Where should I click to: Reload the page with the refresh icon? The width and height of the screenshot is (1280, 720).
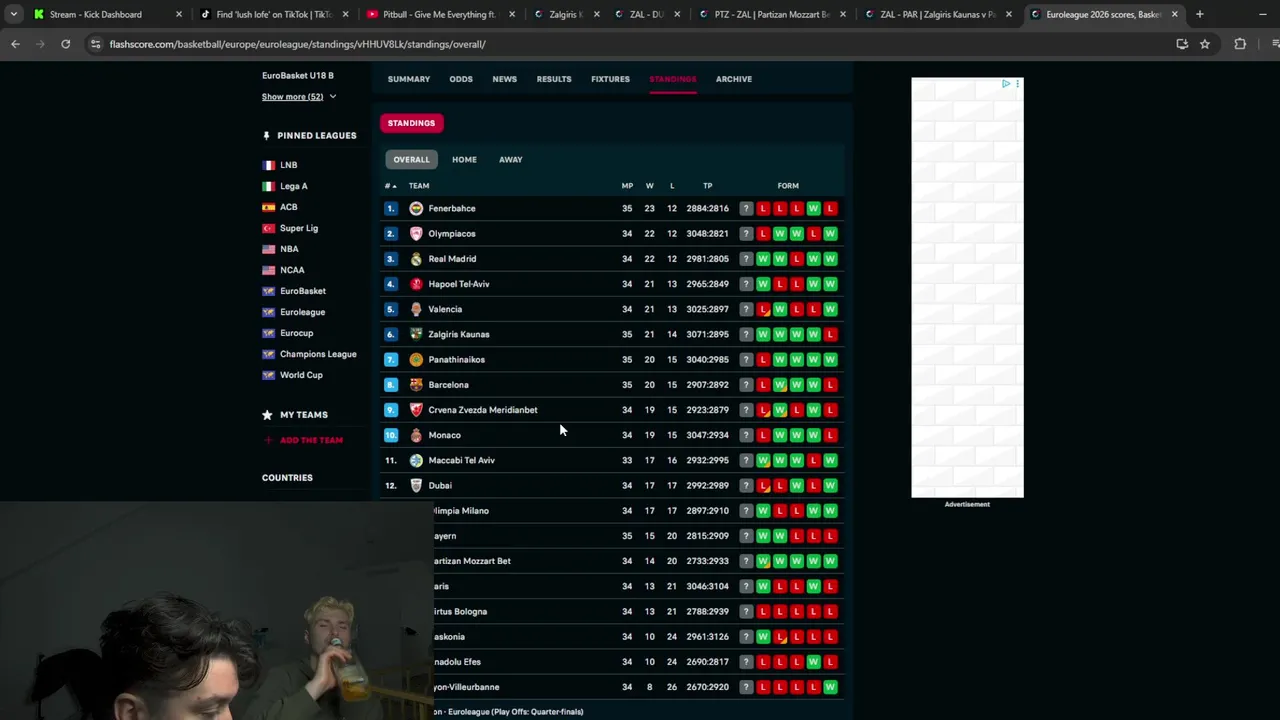[x=65, y=44]
